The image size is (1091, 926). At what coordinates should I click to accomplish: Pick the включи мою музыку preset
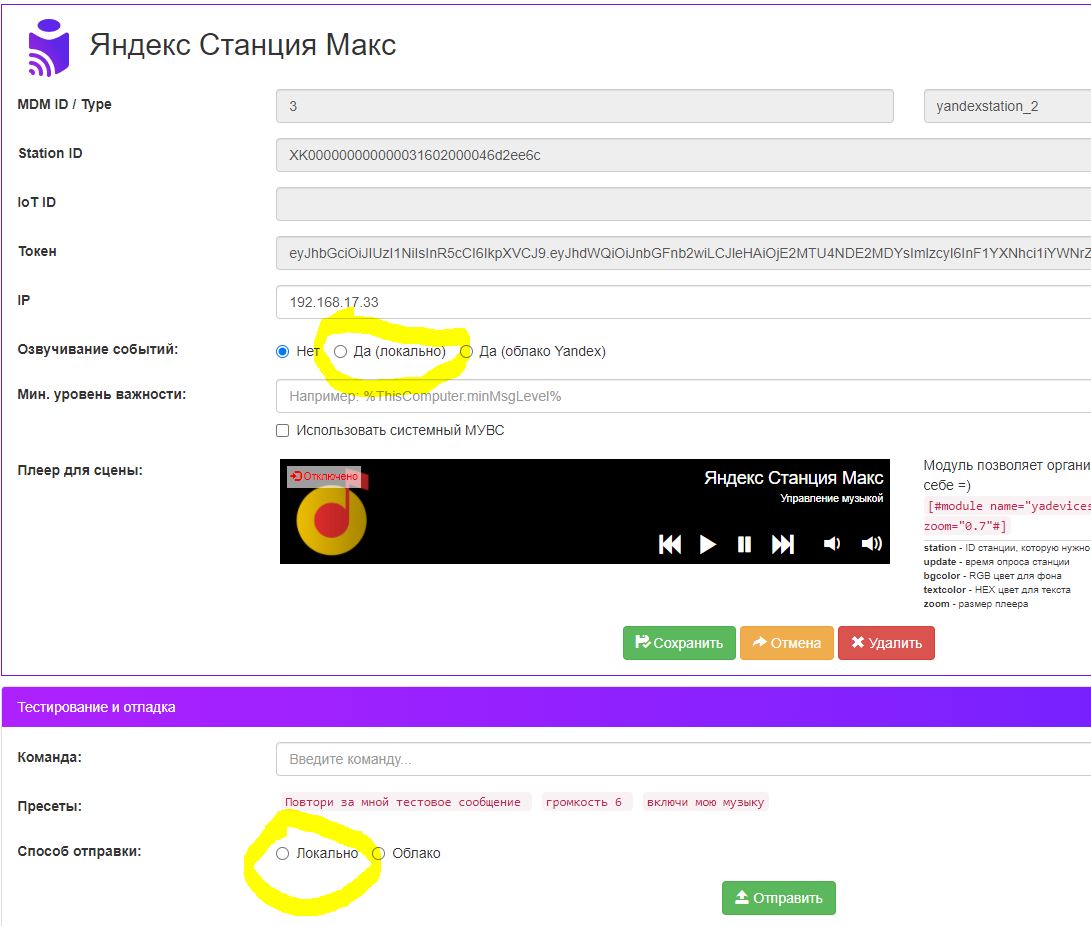pyautogui.click(x=706, y=802)
